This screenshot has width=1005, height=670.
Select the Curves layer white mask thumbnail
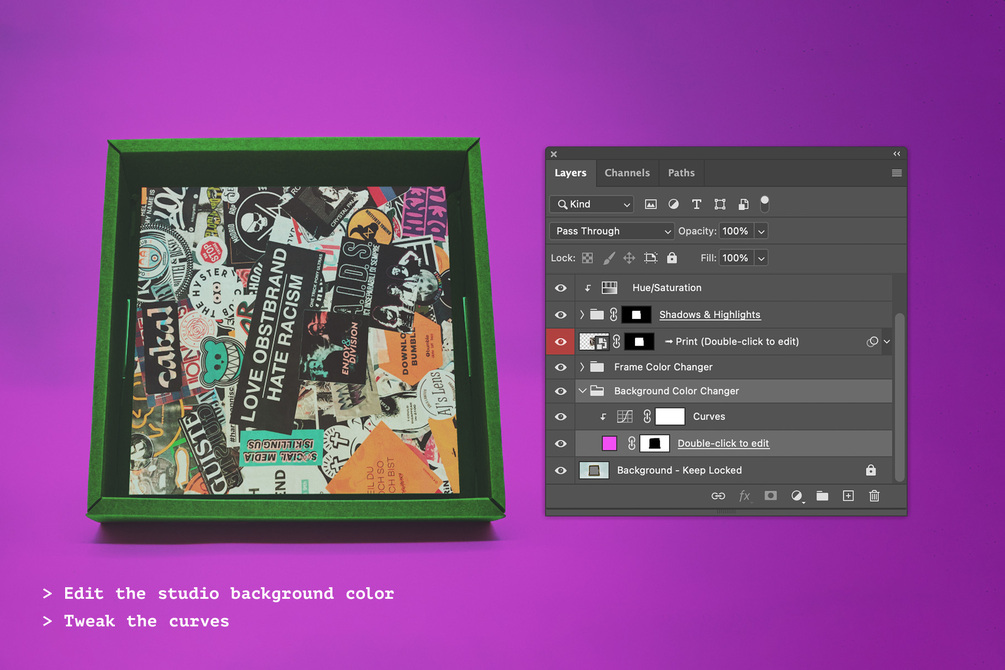(670, 417)
